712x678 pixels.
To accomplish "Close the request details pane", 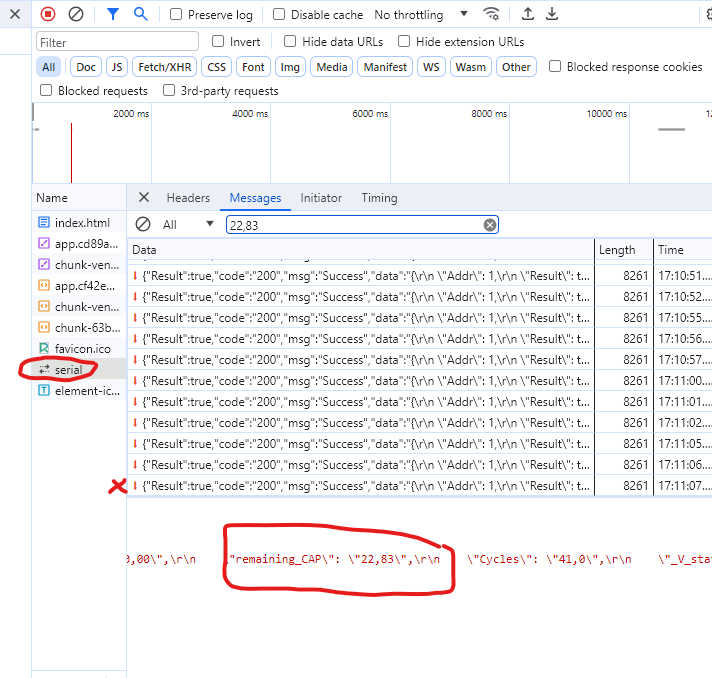I will [x=144, y=198].
